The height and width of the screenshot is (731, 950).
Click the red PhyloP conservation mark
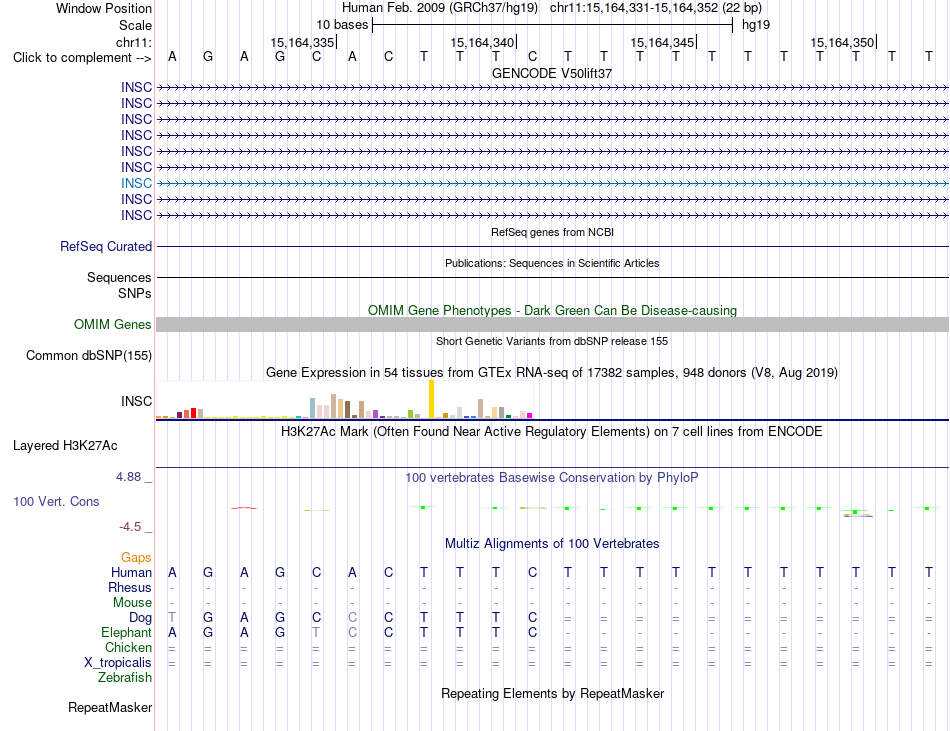click(244, 508)
